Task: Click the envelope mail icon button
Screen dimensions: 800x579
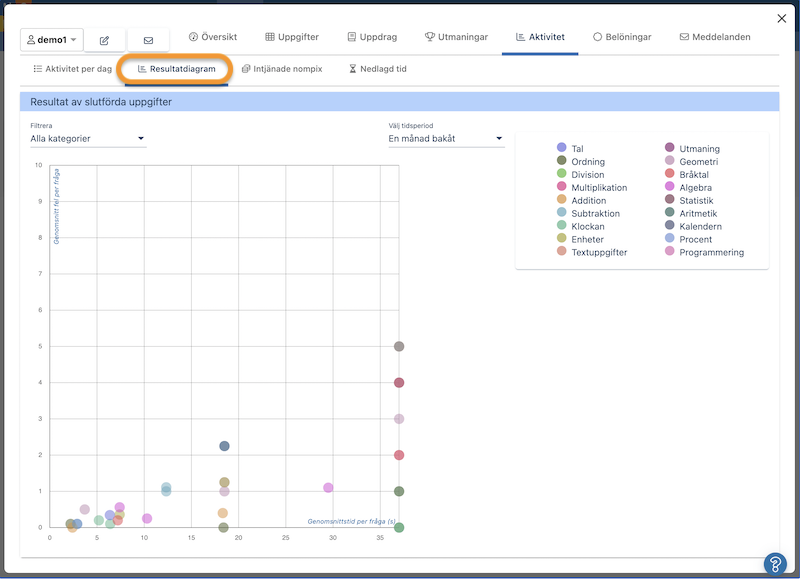Action: 148,40
